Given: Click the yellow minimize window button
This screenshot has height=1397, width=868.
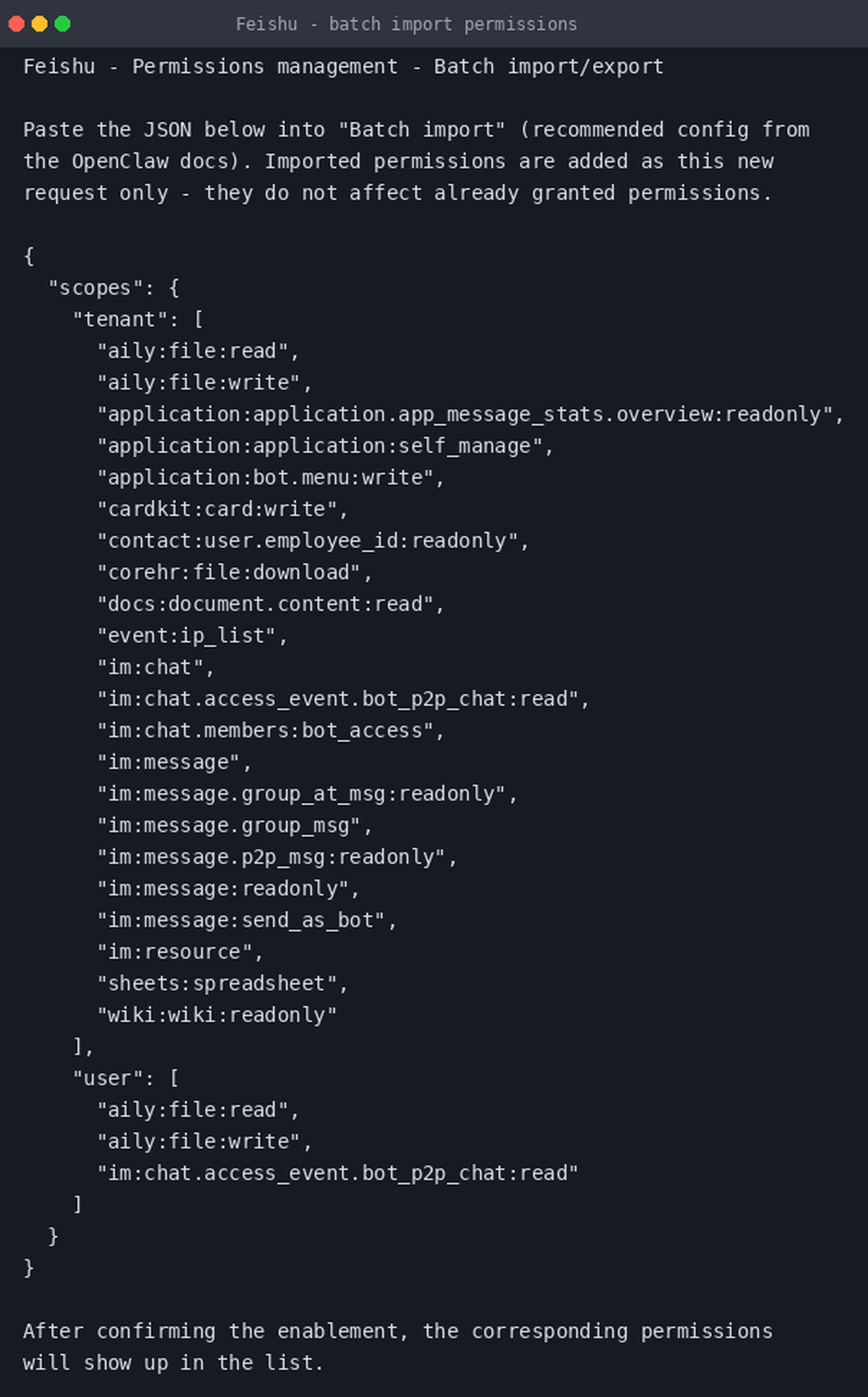Looking at the screenshot, I should pos(40,24).
